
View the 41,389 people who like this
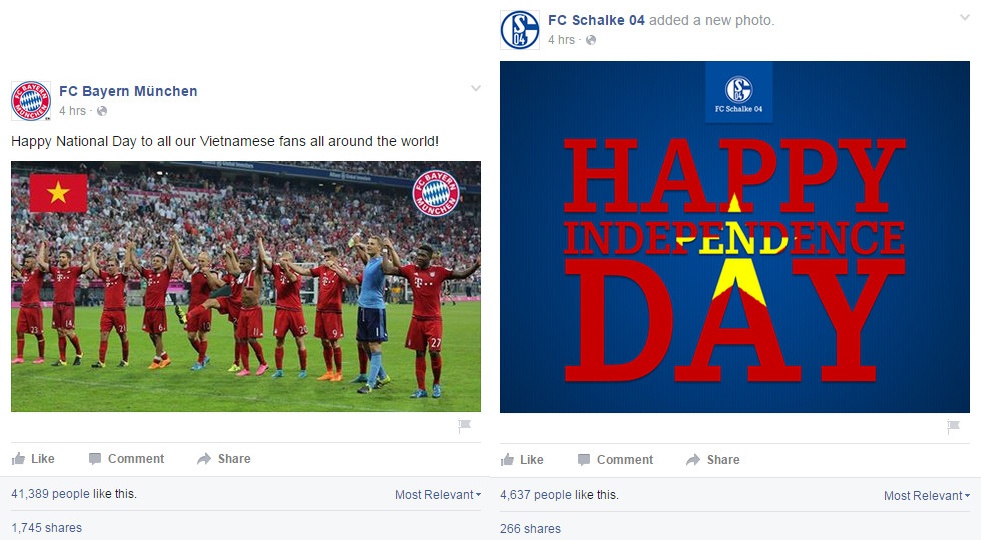52,494
